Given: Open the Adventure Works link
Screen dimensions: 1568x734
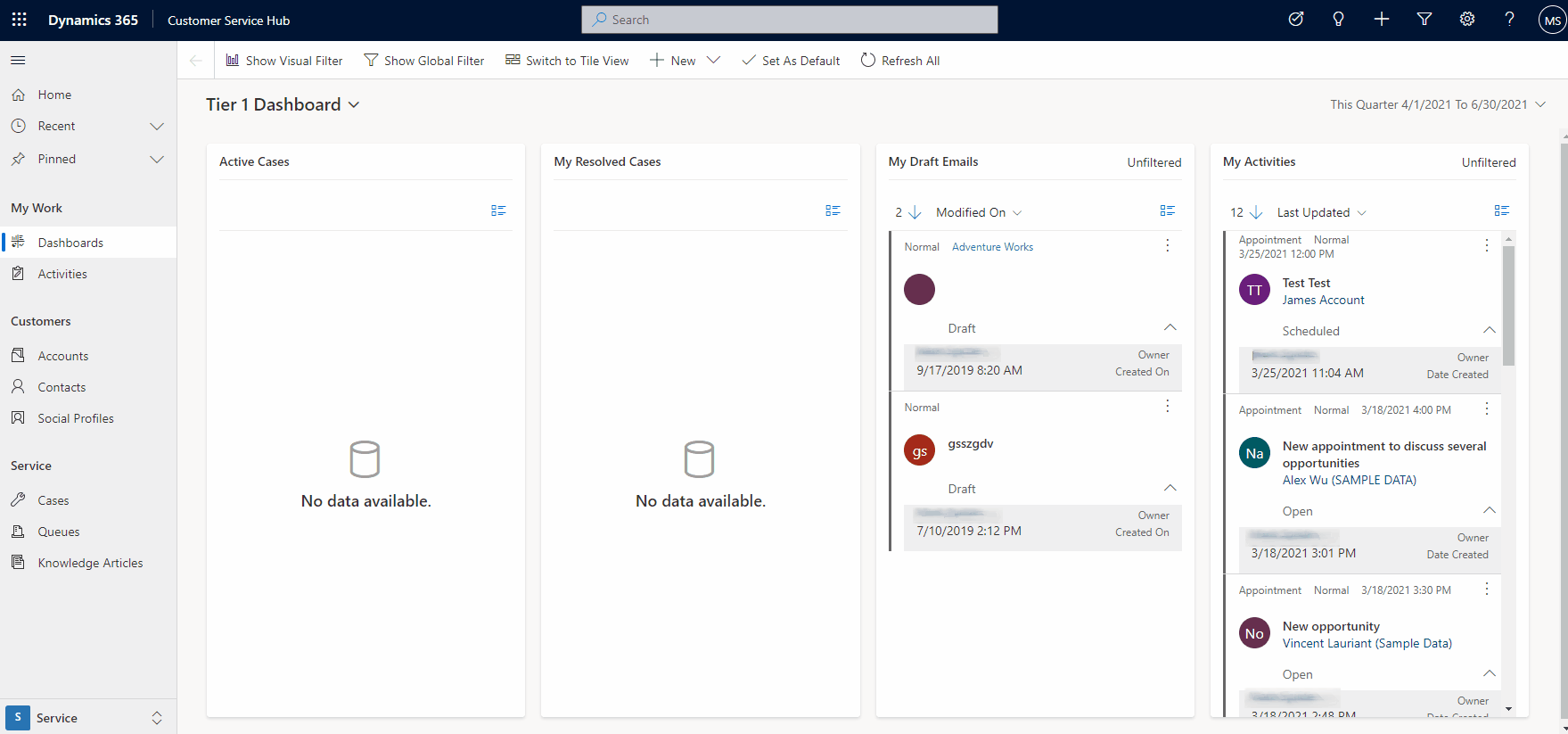Looking at the screenshot, I should 992,247.
